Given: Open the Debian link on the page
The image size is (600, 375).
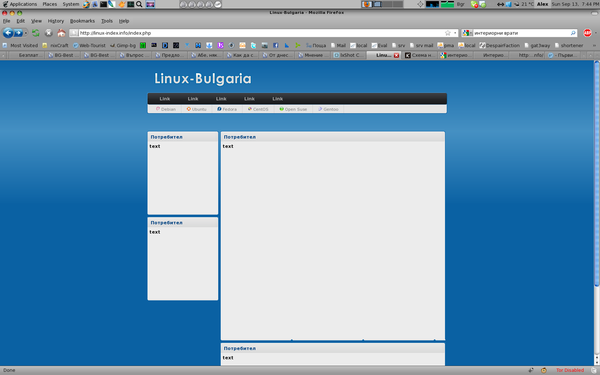Looking at the screenshot, I should (166, 109).
